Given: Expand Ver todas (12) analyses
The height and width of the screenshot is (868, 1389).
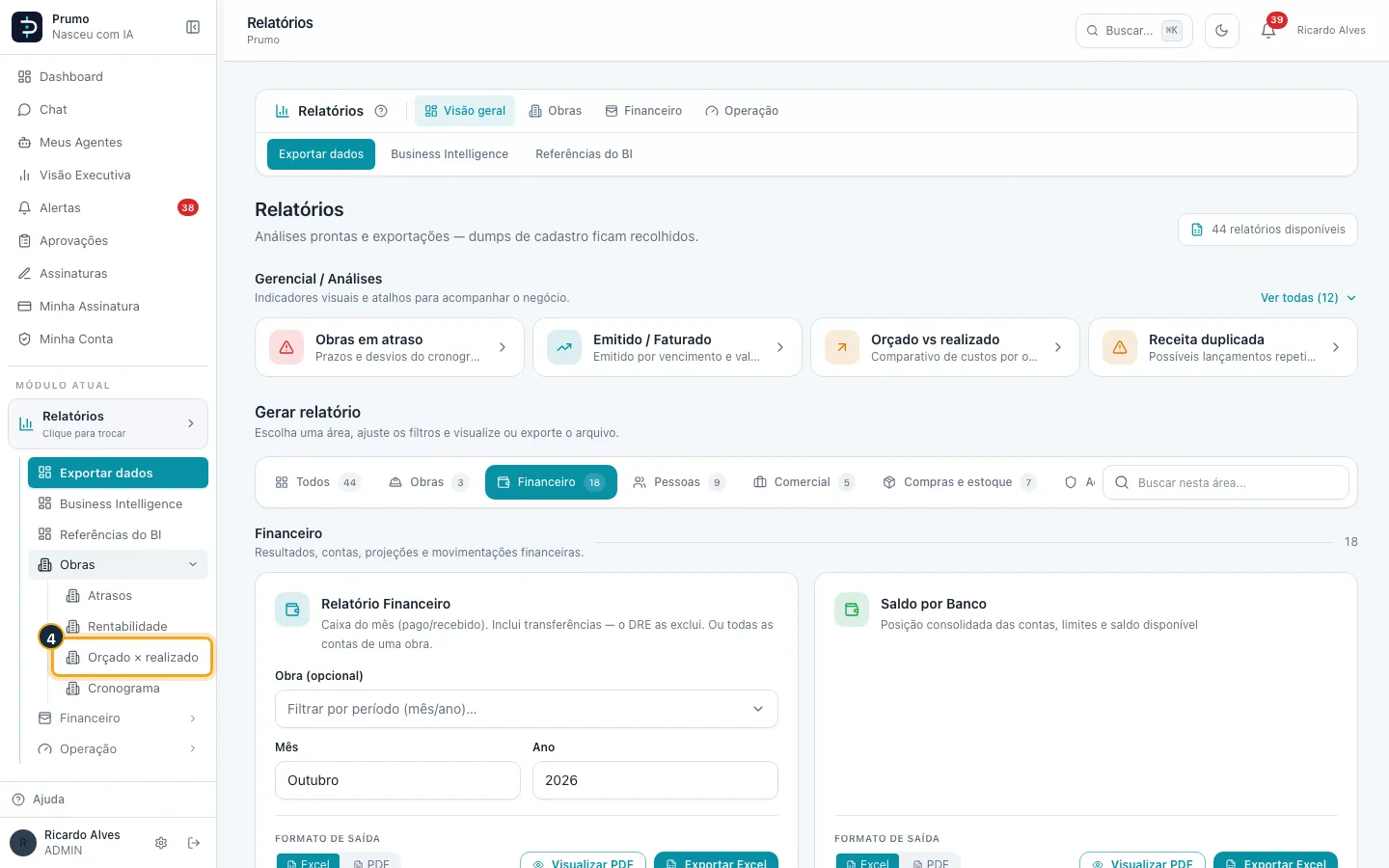Looking at the screenshot, I should pyautogui.click(x=1308, y=298).
